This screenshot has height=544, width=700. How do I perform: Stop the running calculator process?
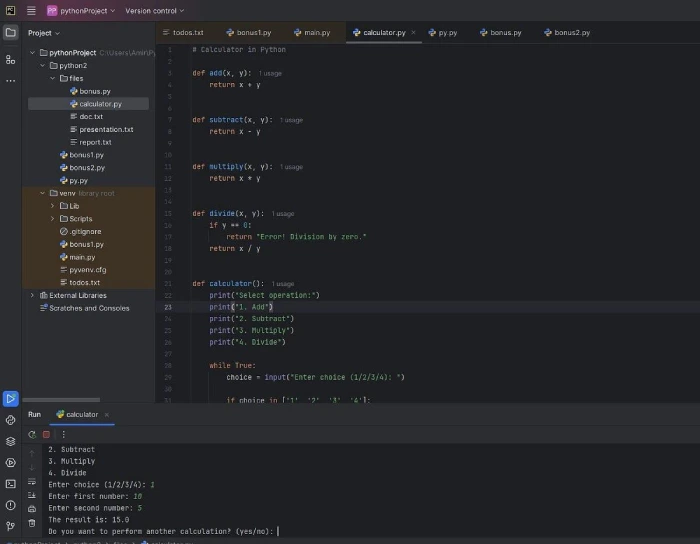coord(46,434)
